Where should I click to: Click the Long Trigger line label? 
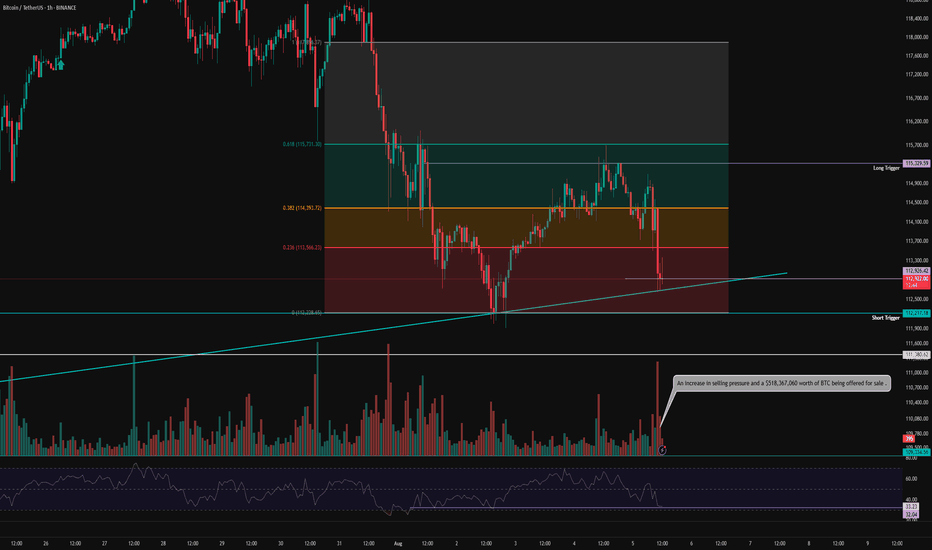coord(886,168)
